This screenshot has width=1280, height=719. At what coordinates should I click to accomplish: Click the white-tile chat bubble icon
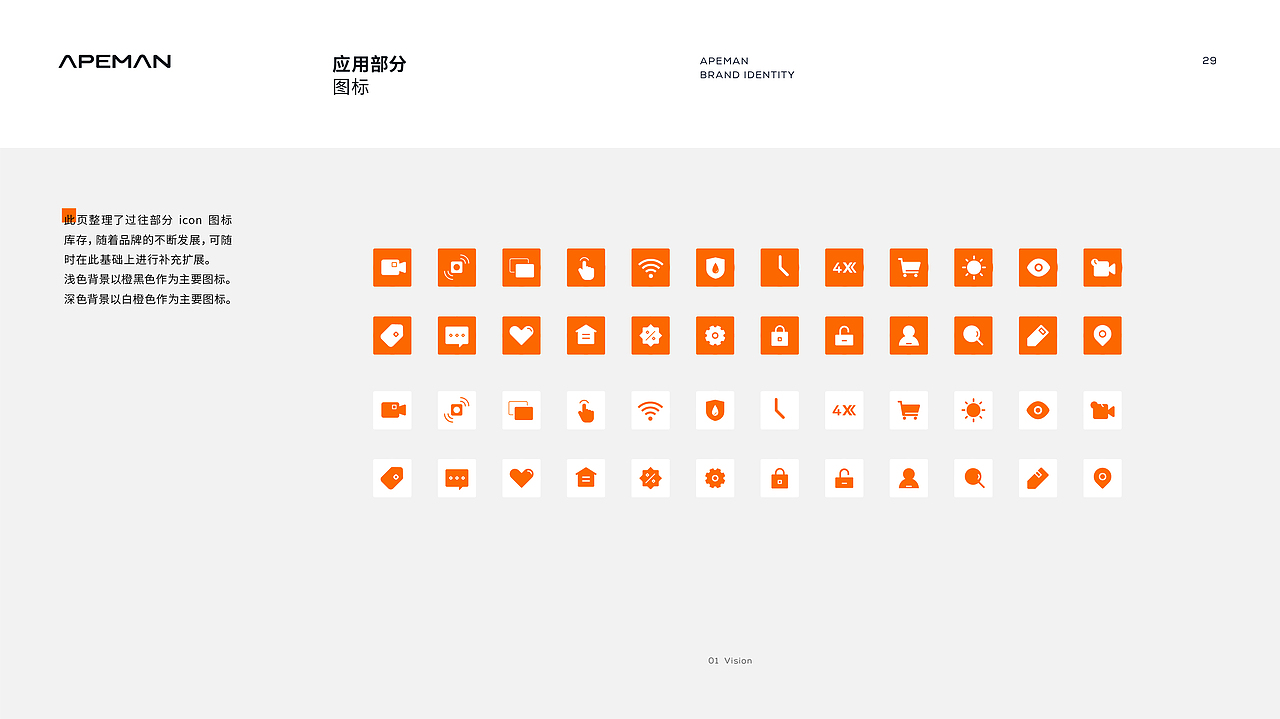pos(457,478)
